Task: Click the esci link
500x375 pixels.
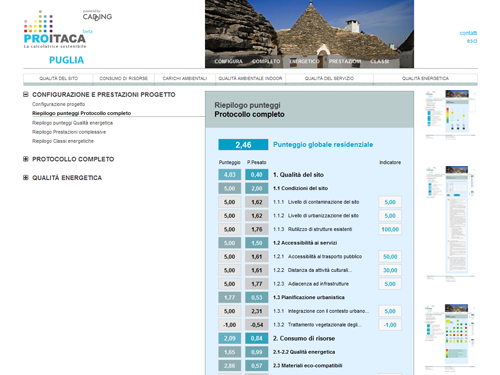Action: coord(472,41)
